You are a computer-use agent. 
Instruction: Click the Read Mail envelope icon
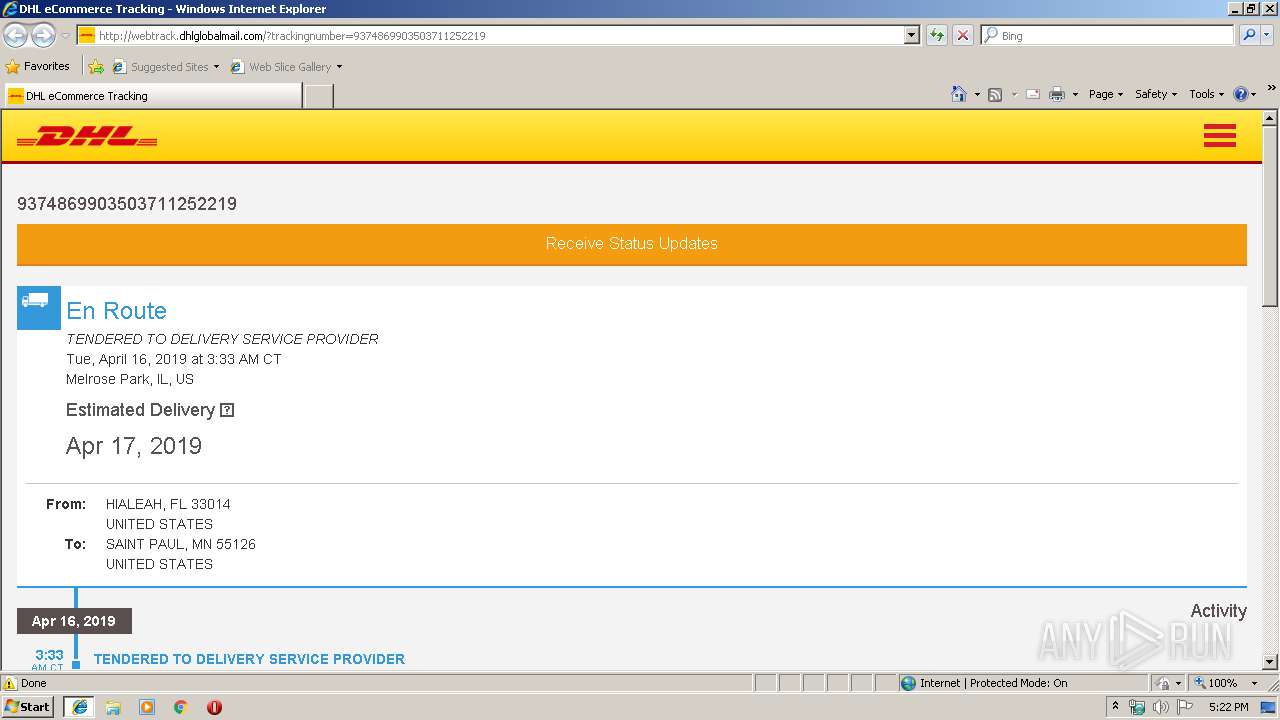click(x=1033, y=94)
